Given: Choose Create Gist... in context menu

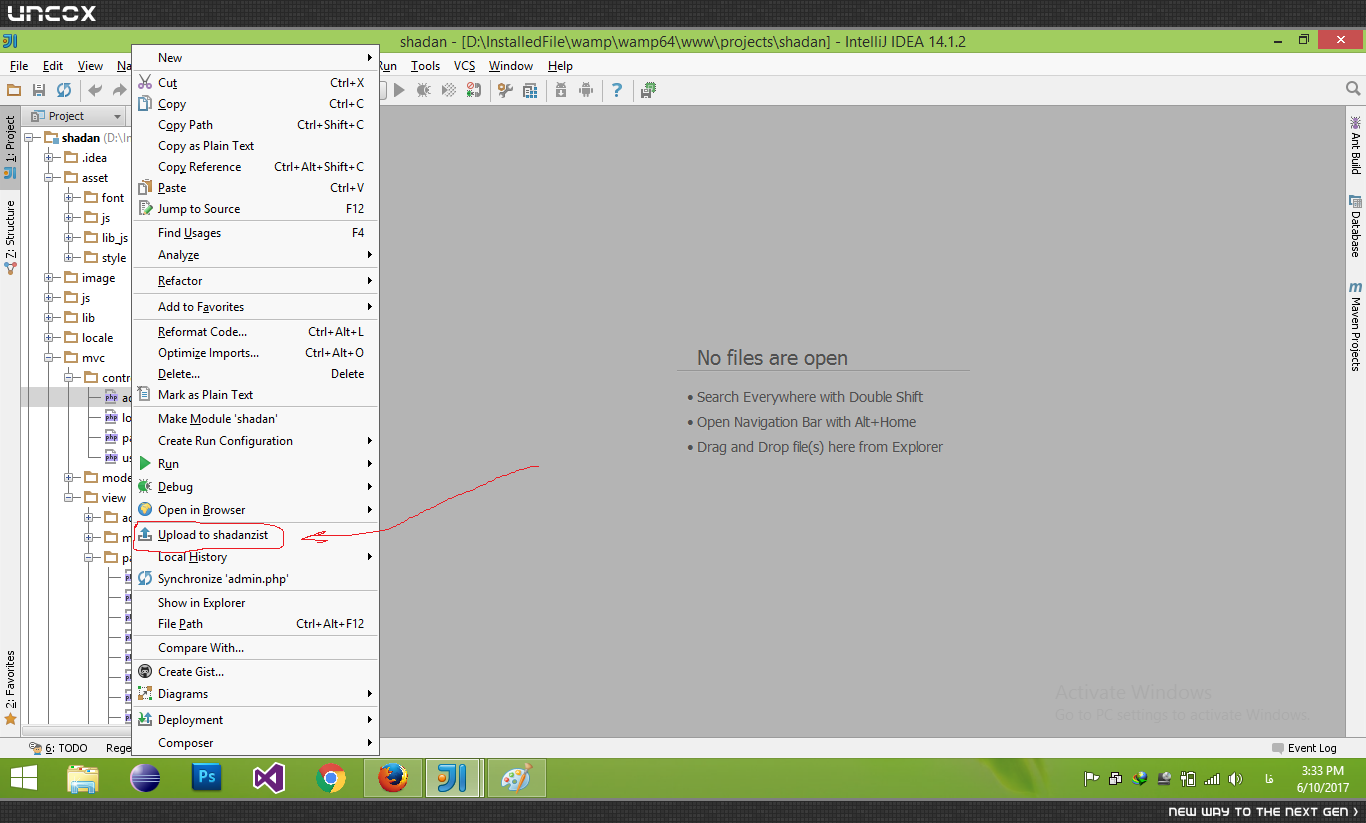Looking at the screenshot, I should (x=256, y=672).
